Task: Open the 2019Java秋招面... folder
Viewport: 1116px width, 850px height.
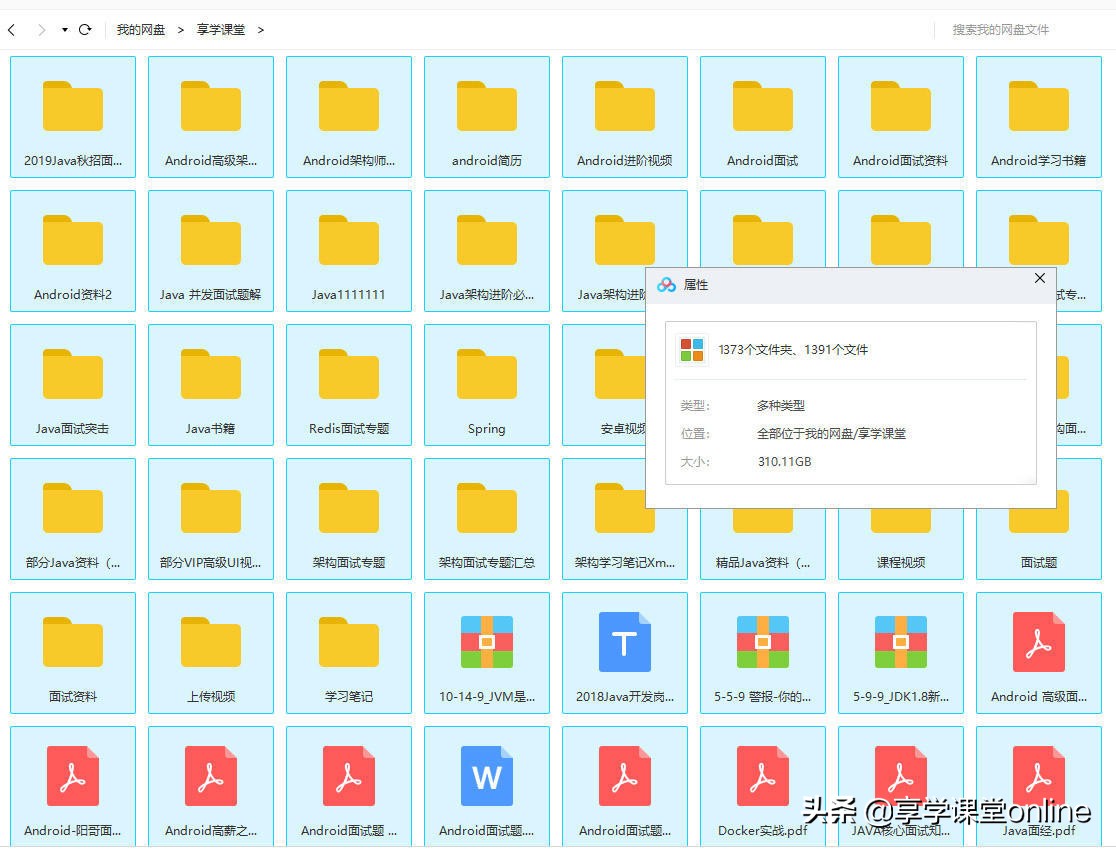Action: tap(73, 117)
